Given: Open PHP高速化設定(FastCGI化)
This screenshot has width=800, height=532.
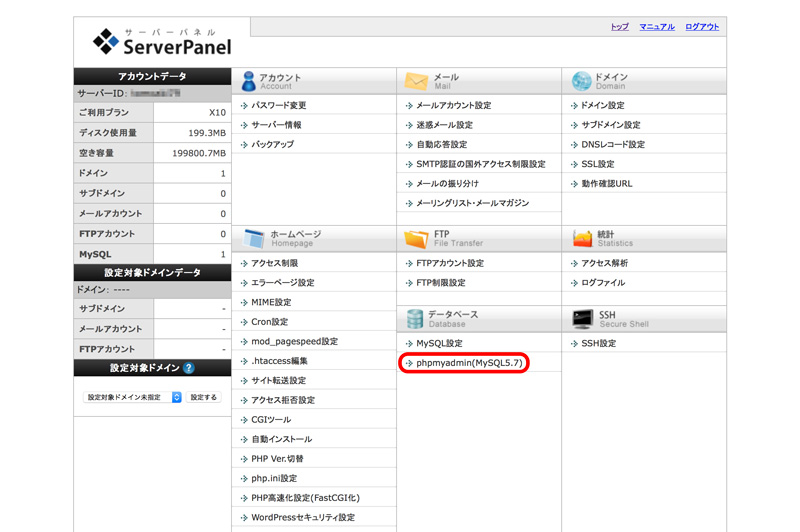Looking at the screenshot, I should coord(305,498).
